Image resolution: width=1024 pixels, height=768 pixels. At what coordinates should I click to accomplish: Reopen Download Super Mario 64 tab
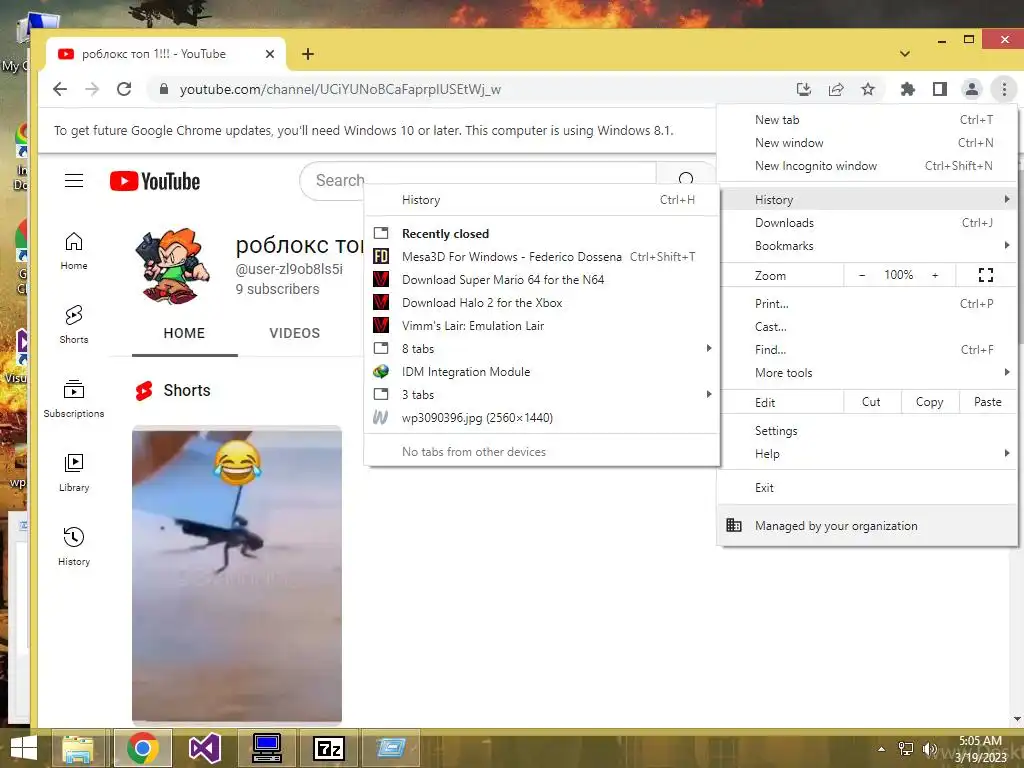pos(542,280)
